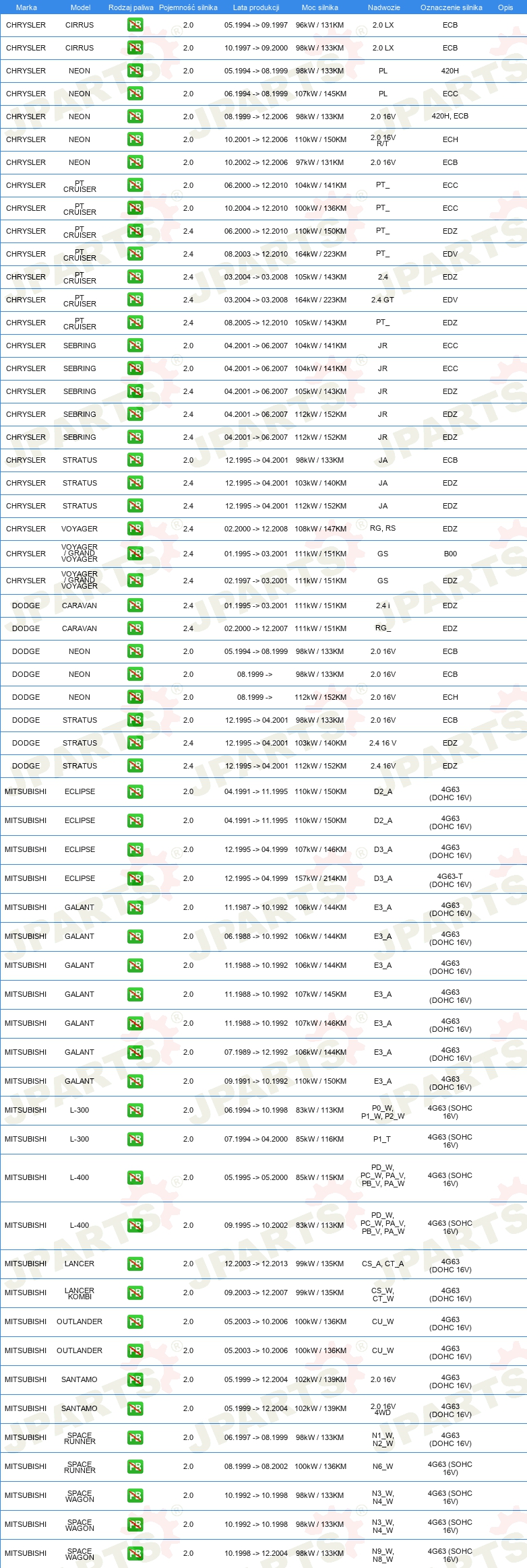This screenshot has width=527, height=1568.
Task: Click fuel icon in Chrysler Cirrus 96kW row
Action: [x=135, y=25]
